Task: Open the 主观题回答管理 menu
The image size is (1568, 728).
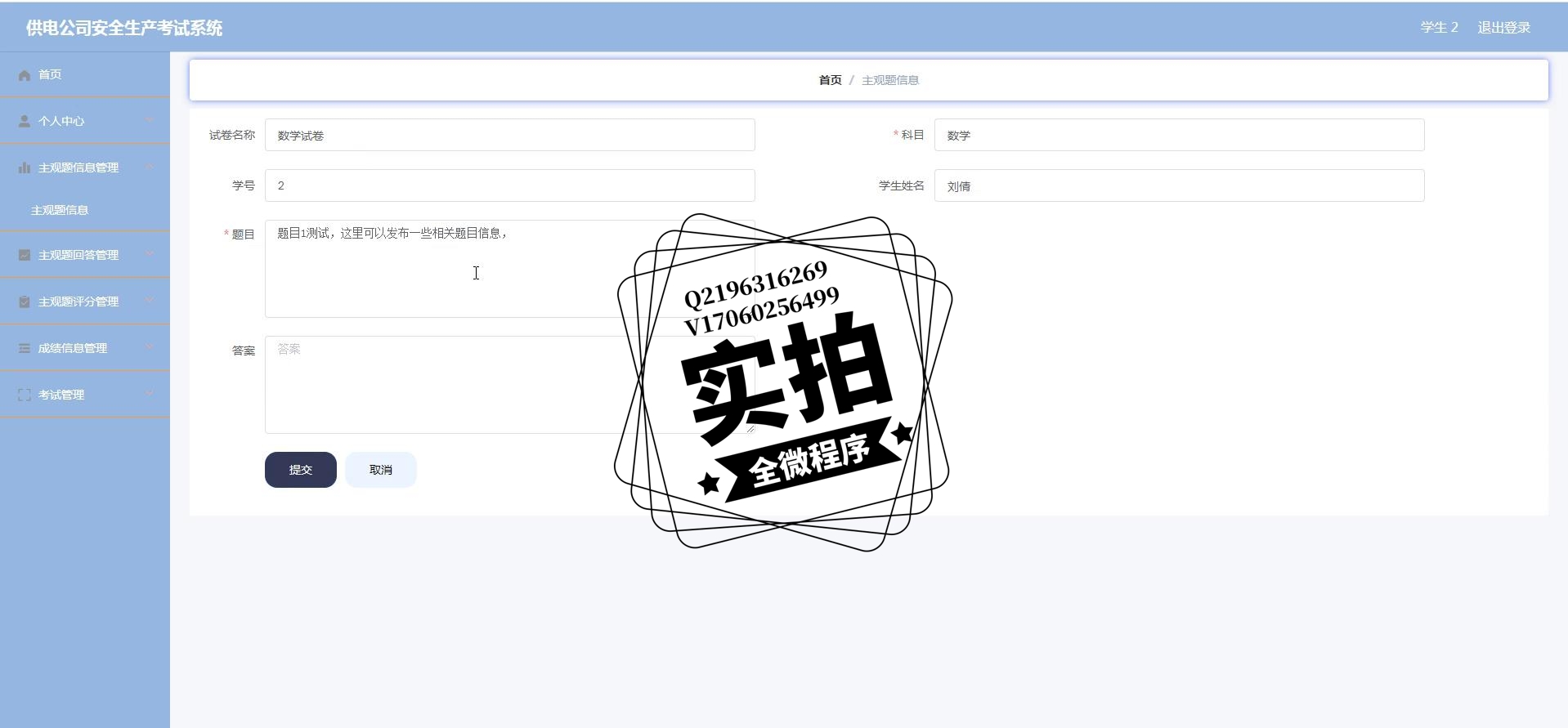Action: [x=85, y=255]
